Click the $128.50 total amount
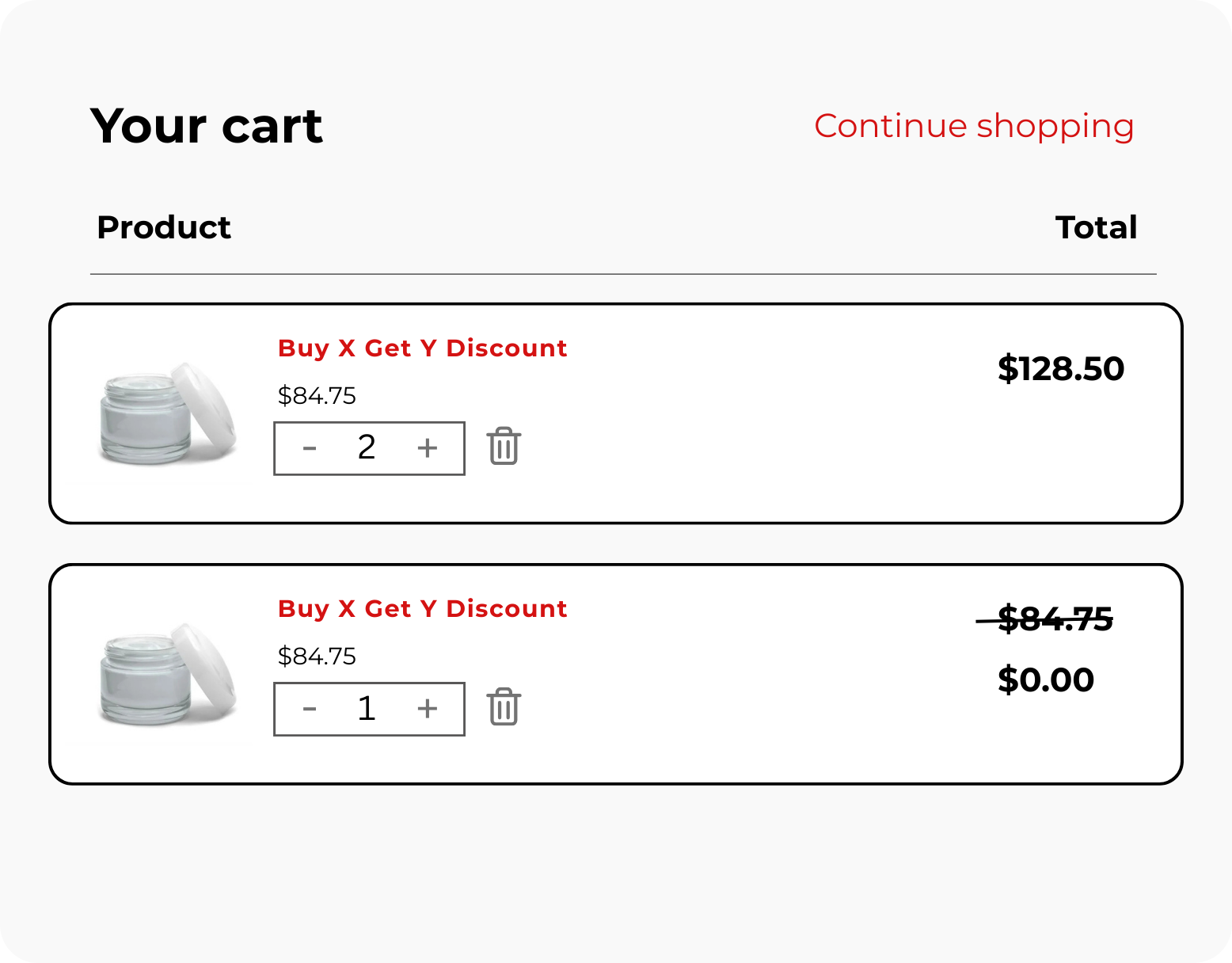 click(1060, 369)
